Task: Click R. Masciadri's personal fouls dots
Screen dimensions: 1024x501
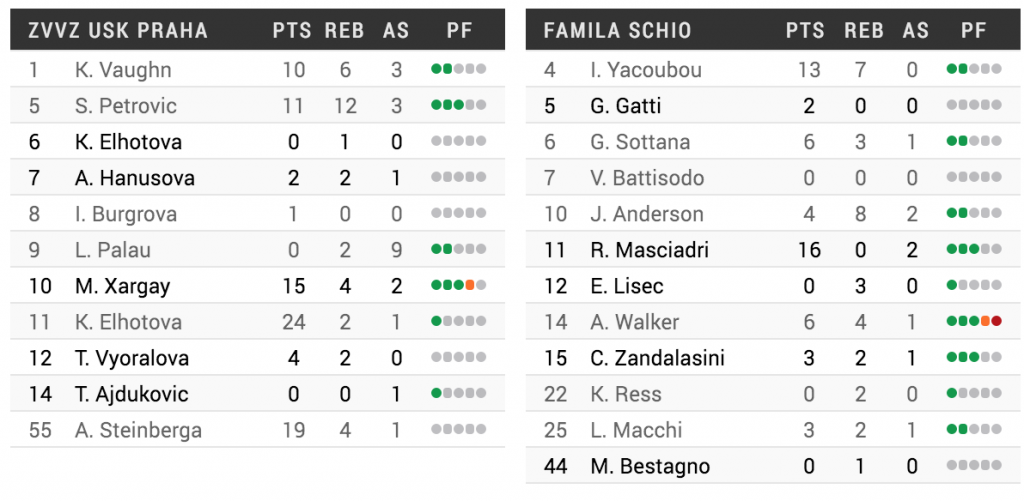Action: click(974, 250)
